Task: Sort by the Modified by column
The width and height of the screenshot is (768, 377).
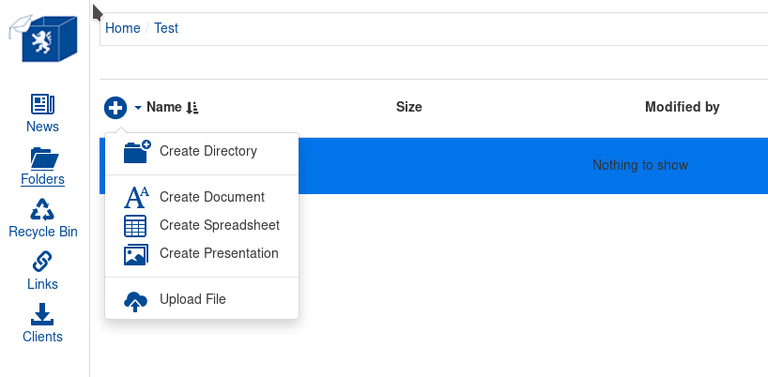Action: [x=682, y=107]
